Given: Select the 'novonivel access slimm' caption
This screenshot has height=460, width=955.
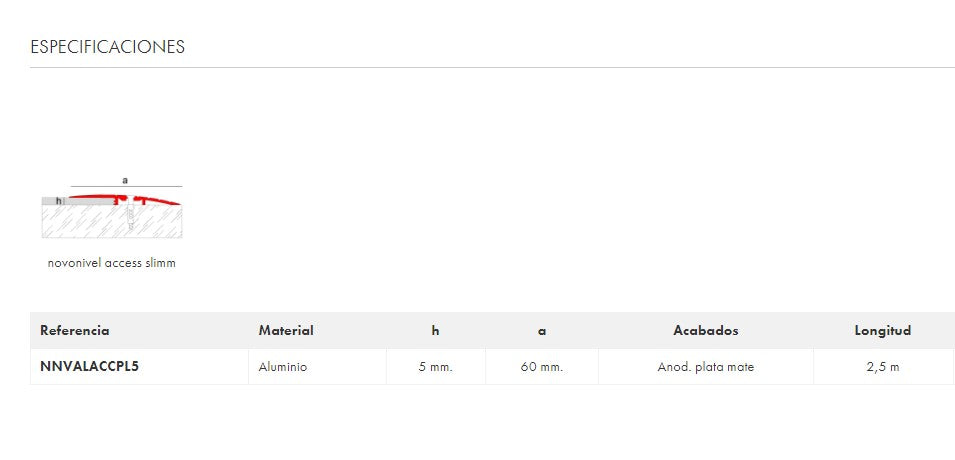Looking at the screenshot, I should pyautogui.click(x=112, y=263).
